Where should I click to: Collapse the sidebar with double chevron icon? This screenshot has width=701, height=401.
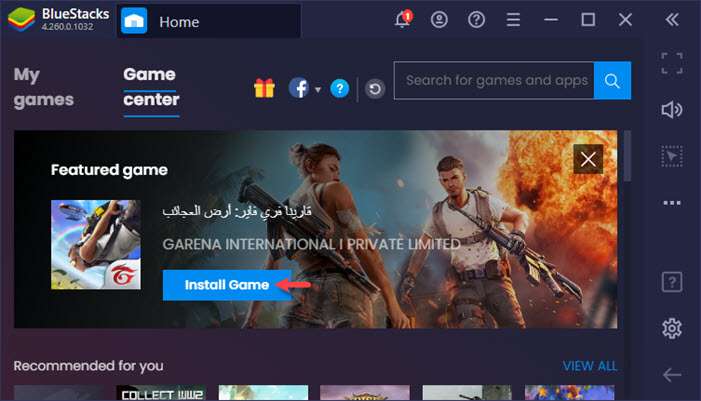pyautogui.click(x=672, y=20)
